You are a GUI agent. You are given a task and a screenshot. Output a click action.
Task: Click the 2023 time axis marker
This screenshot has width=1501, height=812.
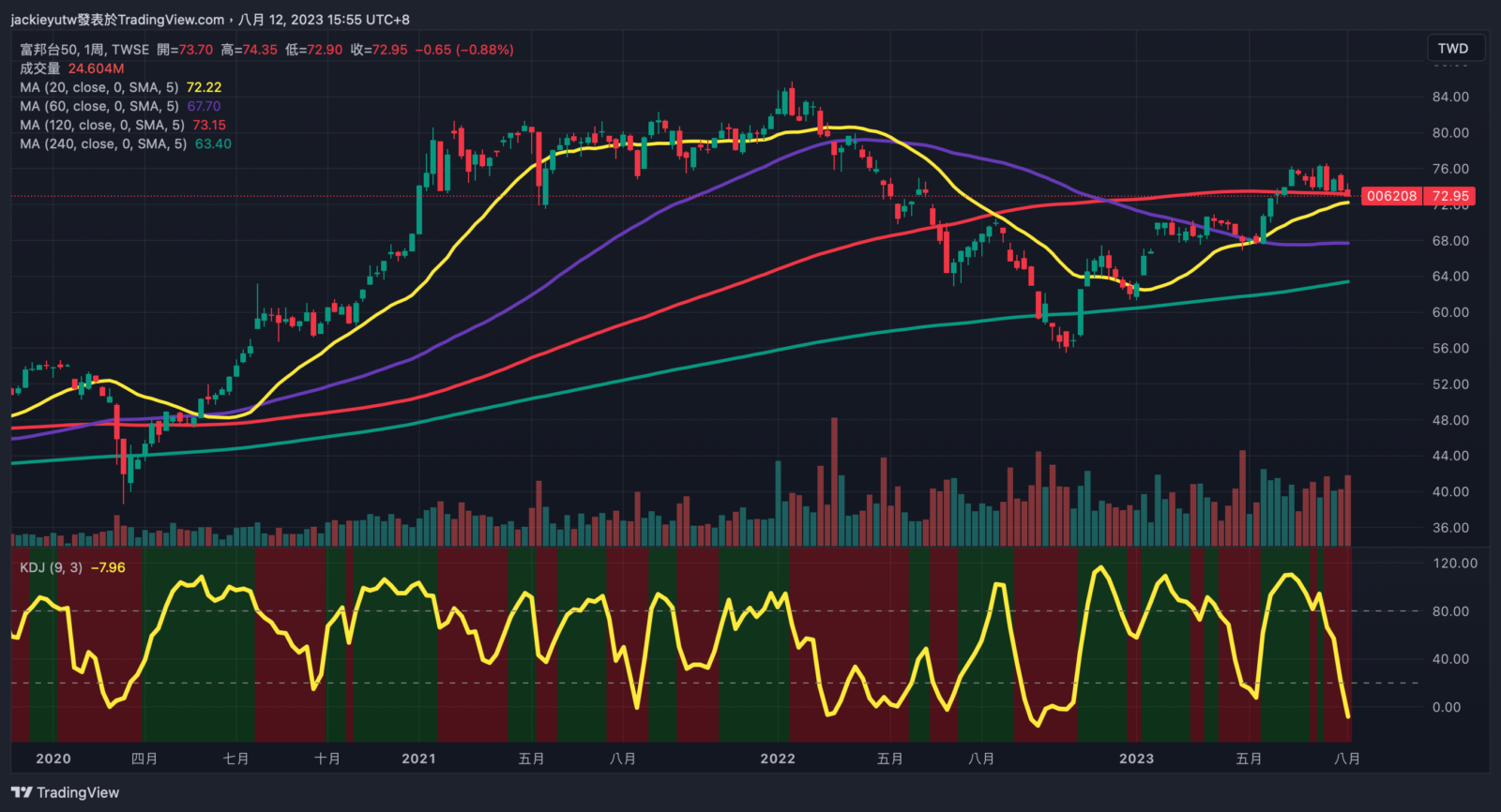coord(1136,759)
